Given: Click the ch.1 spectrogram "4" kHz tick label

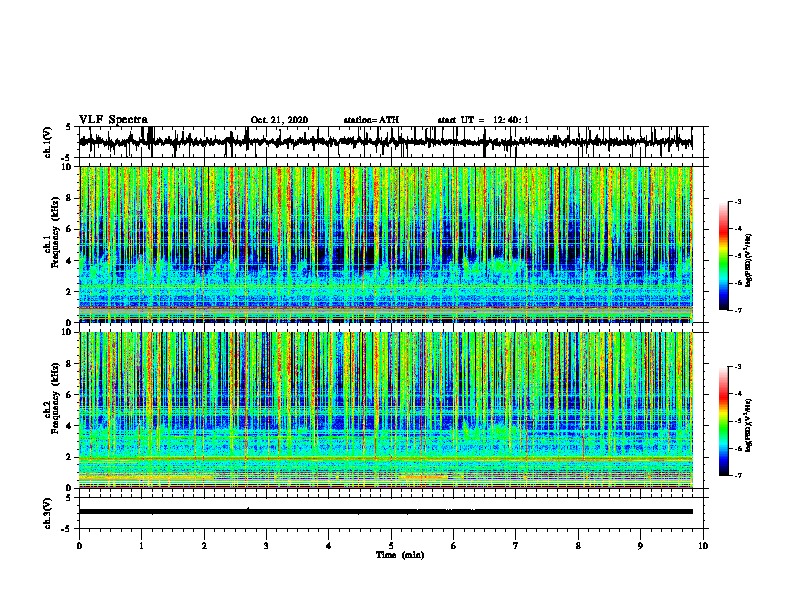Looking at the screenshot, I should tap(70, 261).
